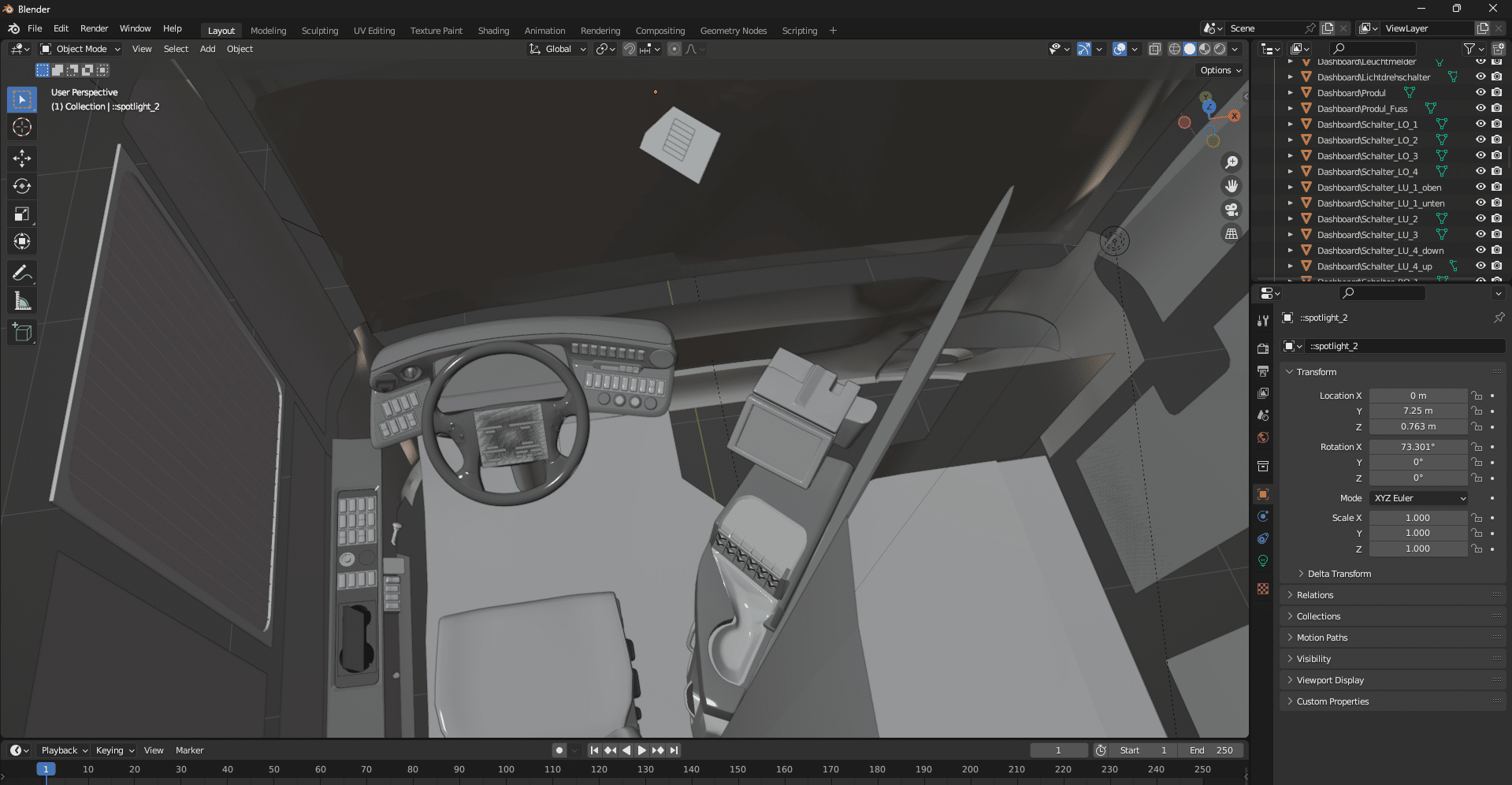Click the Scale X value field

click(x=1417, y=518)
